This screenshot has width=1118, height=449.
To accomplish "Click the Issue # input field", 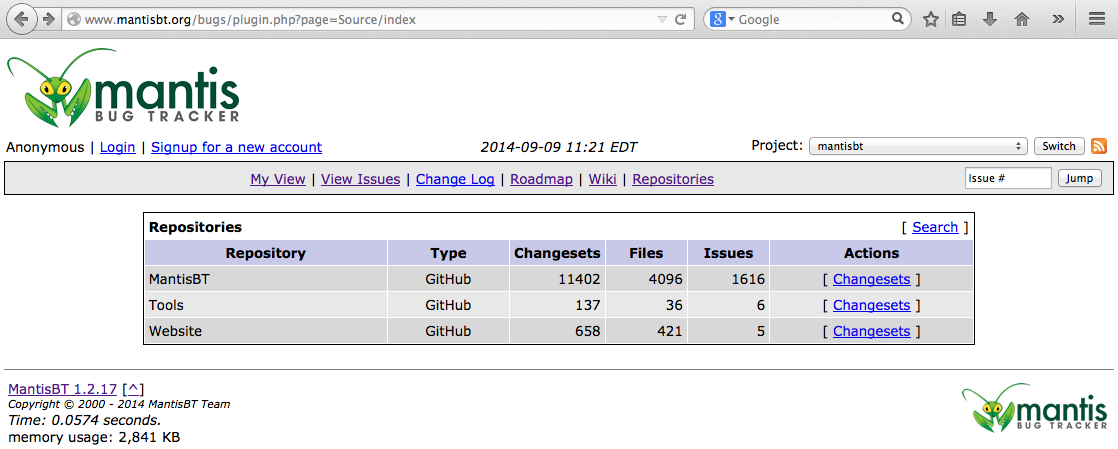I will [x=1007, y=178].
